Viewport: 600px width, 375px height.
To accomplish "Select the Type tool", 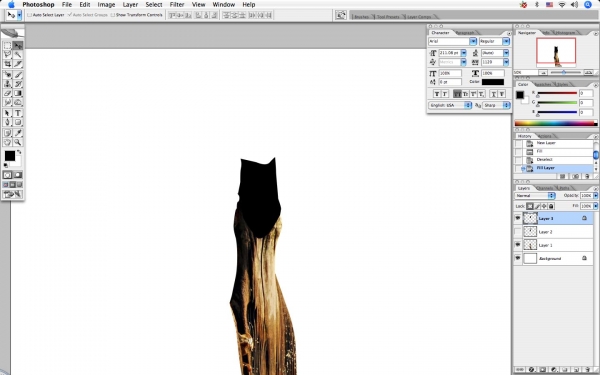I will [x=18, y=113].
